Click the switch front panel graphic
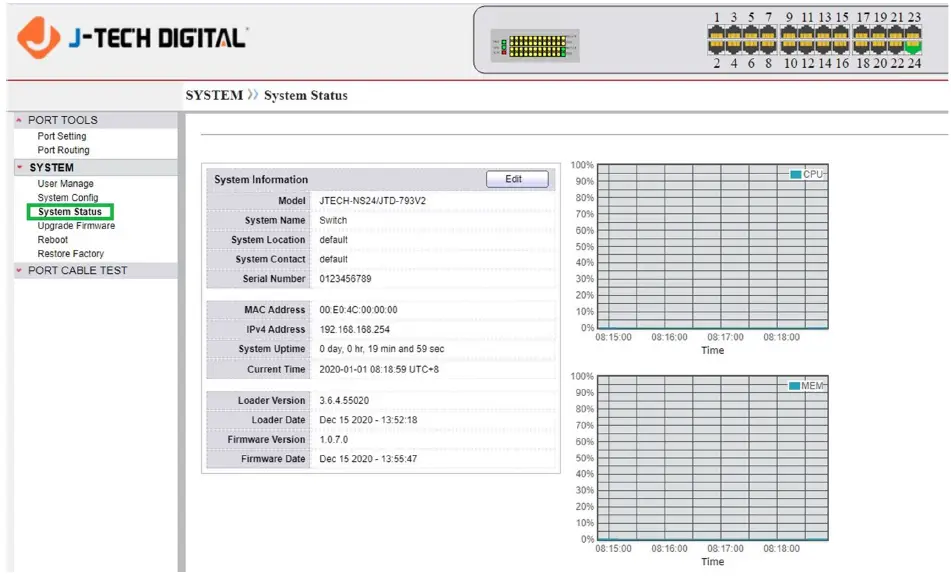 pyautogui.click(x=535, y=44)
